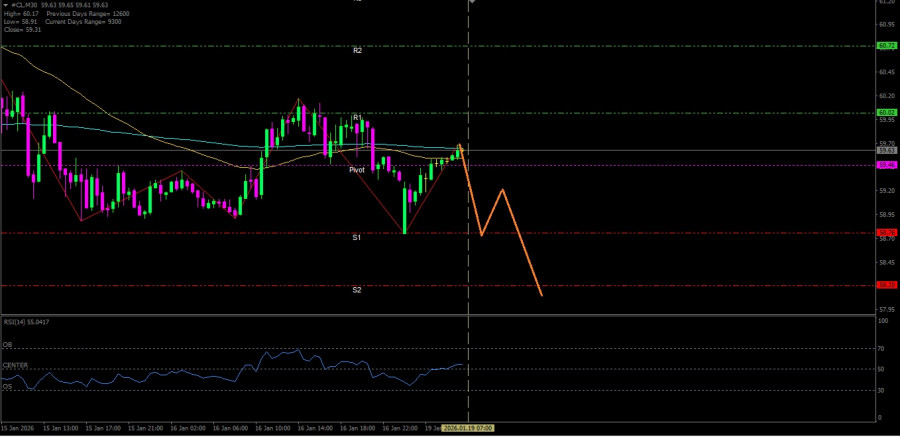
Task: Click 'Current Days Range= 9300' text
Action: click(84, 22)
